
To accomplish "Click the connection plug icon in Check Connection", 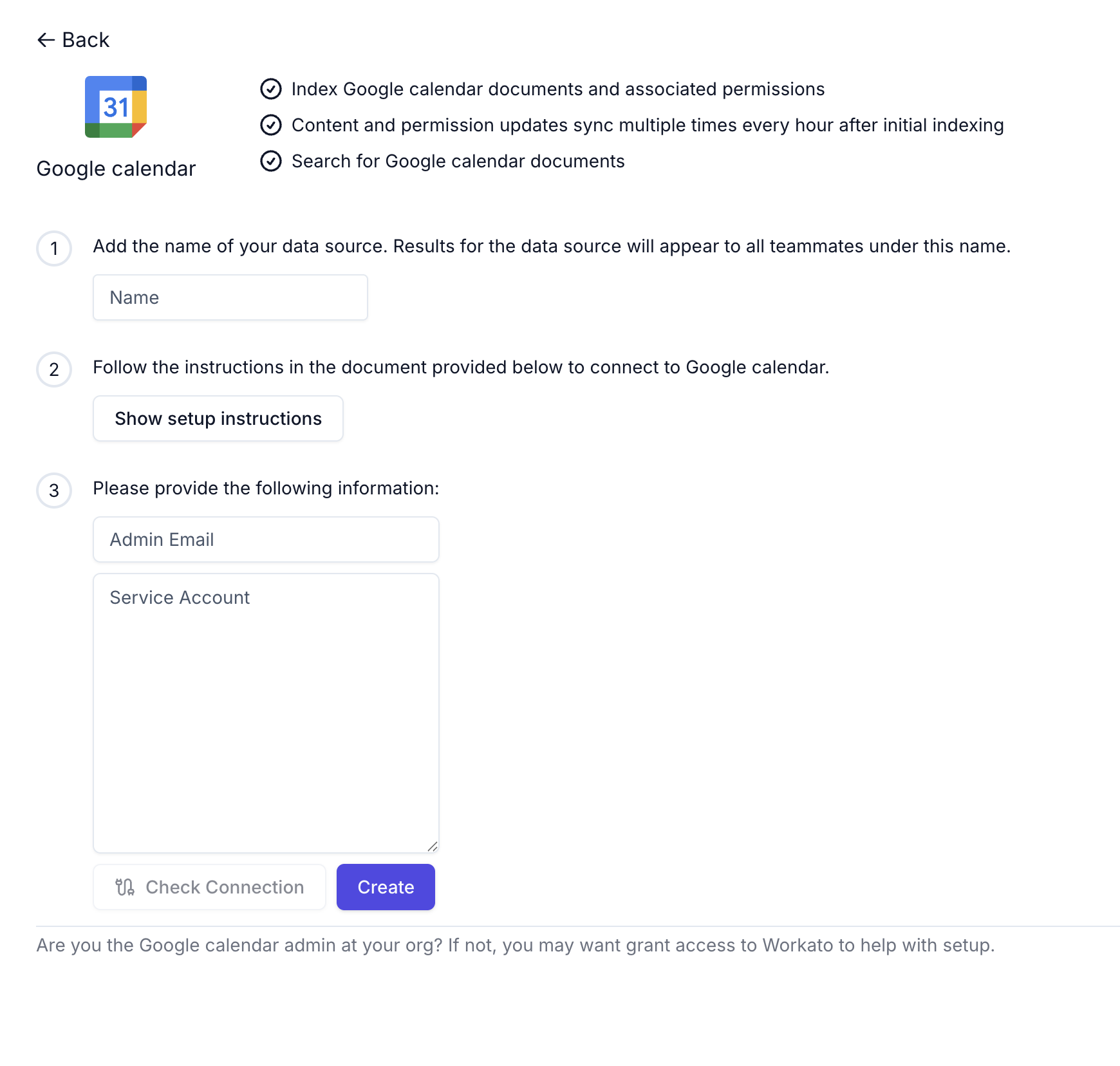I will 126,887.
